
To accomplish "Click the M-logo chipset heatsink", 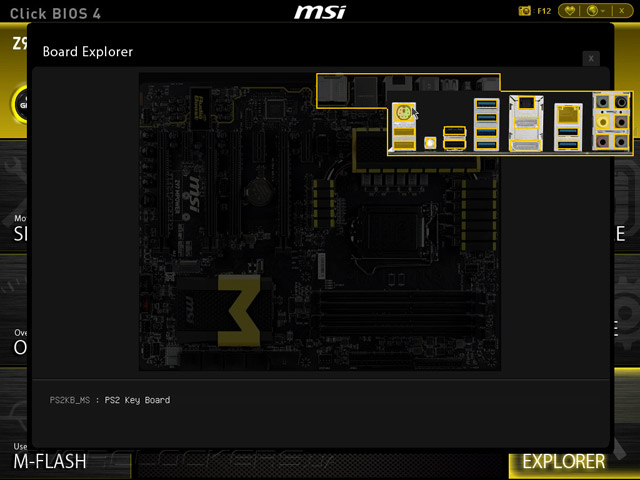I will pyautogui.click(x=224, y=311).
